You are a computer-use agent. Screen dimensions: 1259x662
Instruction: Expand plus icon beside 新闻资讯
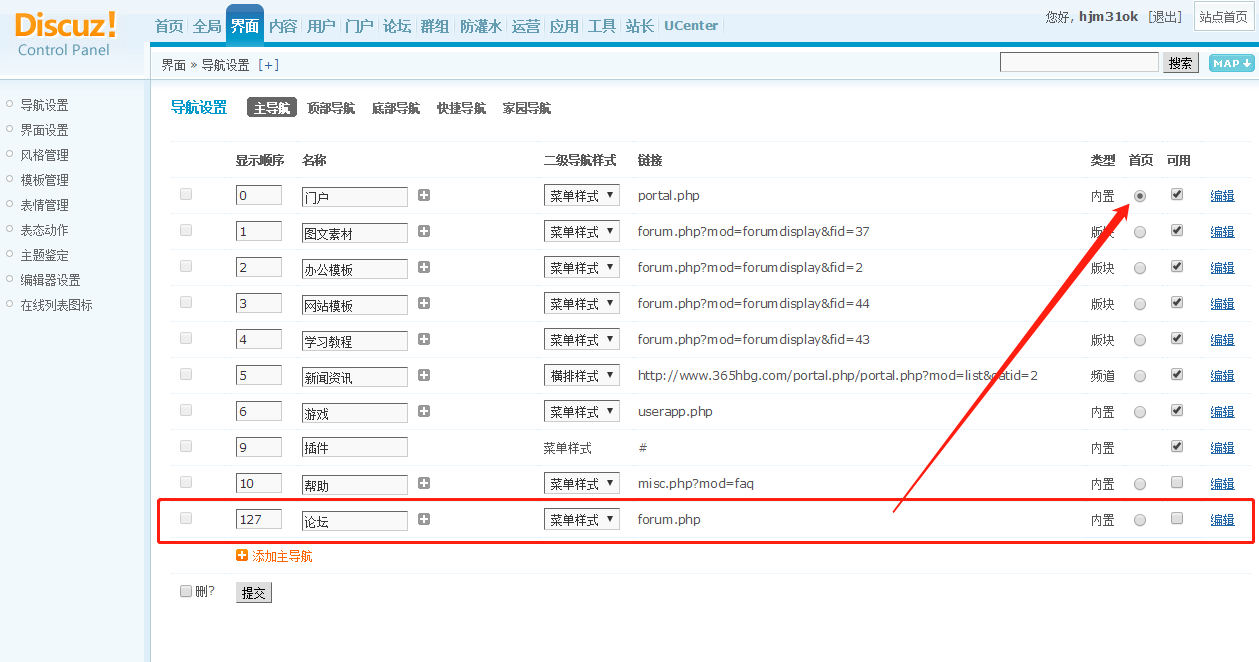[424, 375]
